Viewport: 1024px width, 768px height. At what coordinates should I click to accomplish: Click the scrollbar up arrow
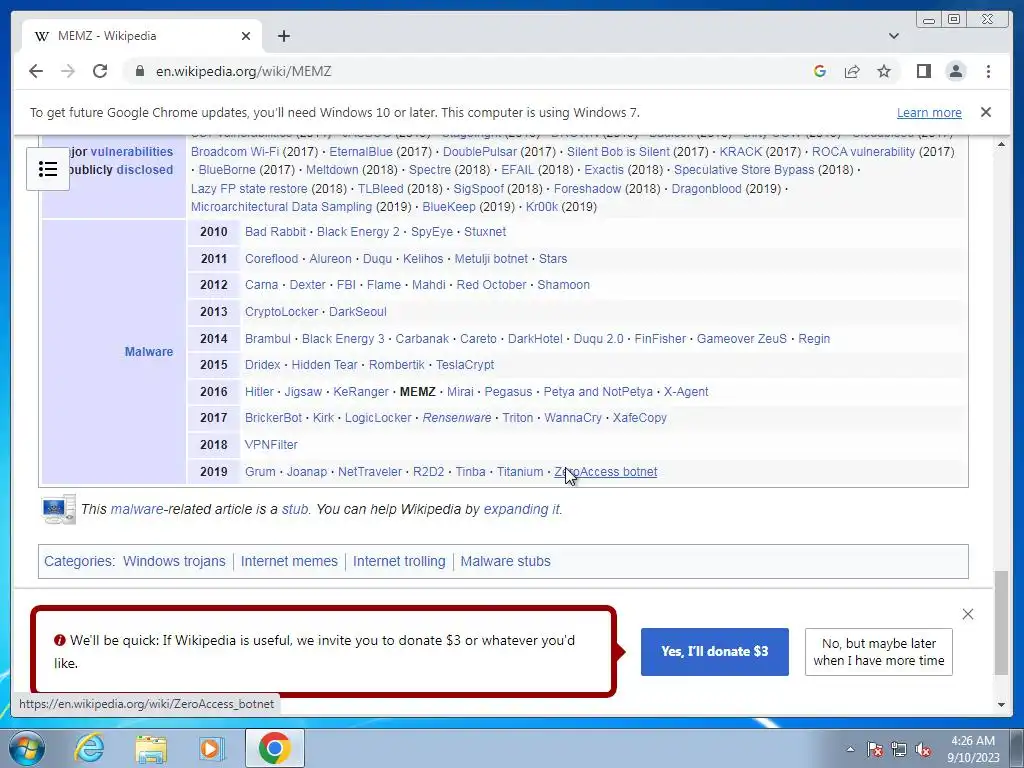[x=1001, y=144]
